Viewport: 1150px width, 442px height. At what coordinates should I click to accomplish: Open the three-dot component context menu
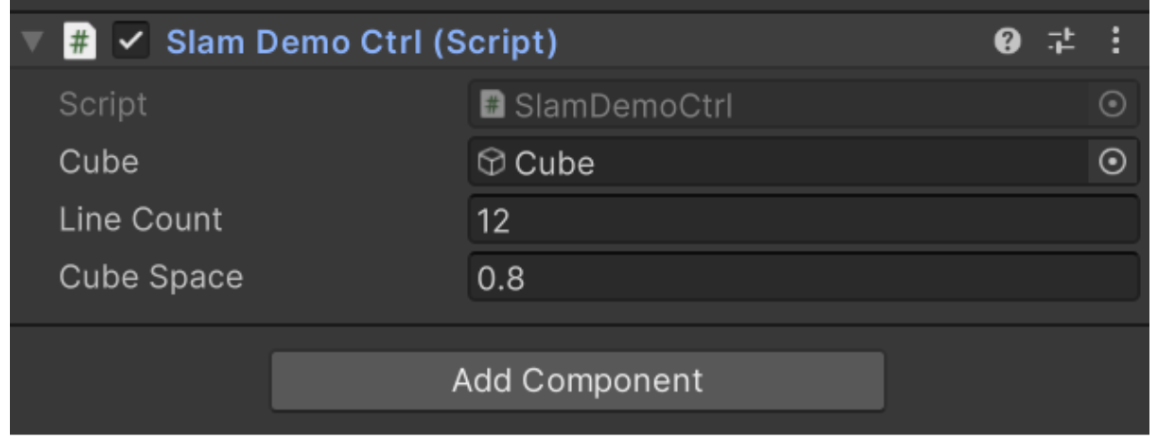tap(1116, 42)
